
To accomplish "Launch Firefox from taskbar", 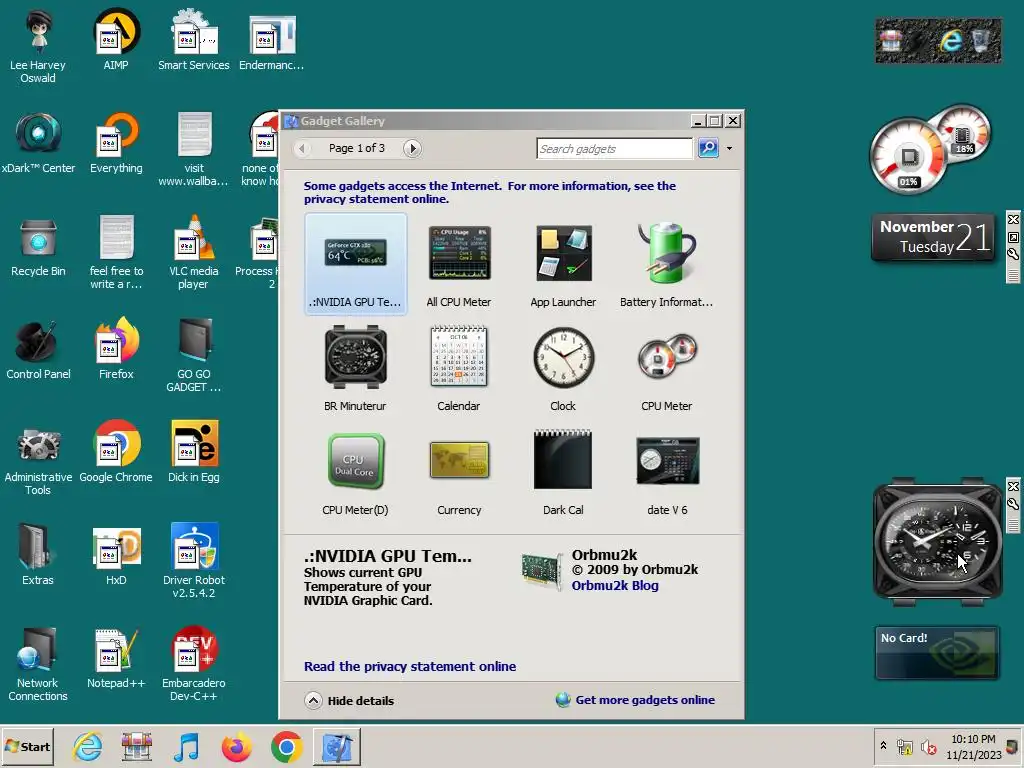I will point(236,746).
